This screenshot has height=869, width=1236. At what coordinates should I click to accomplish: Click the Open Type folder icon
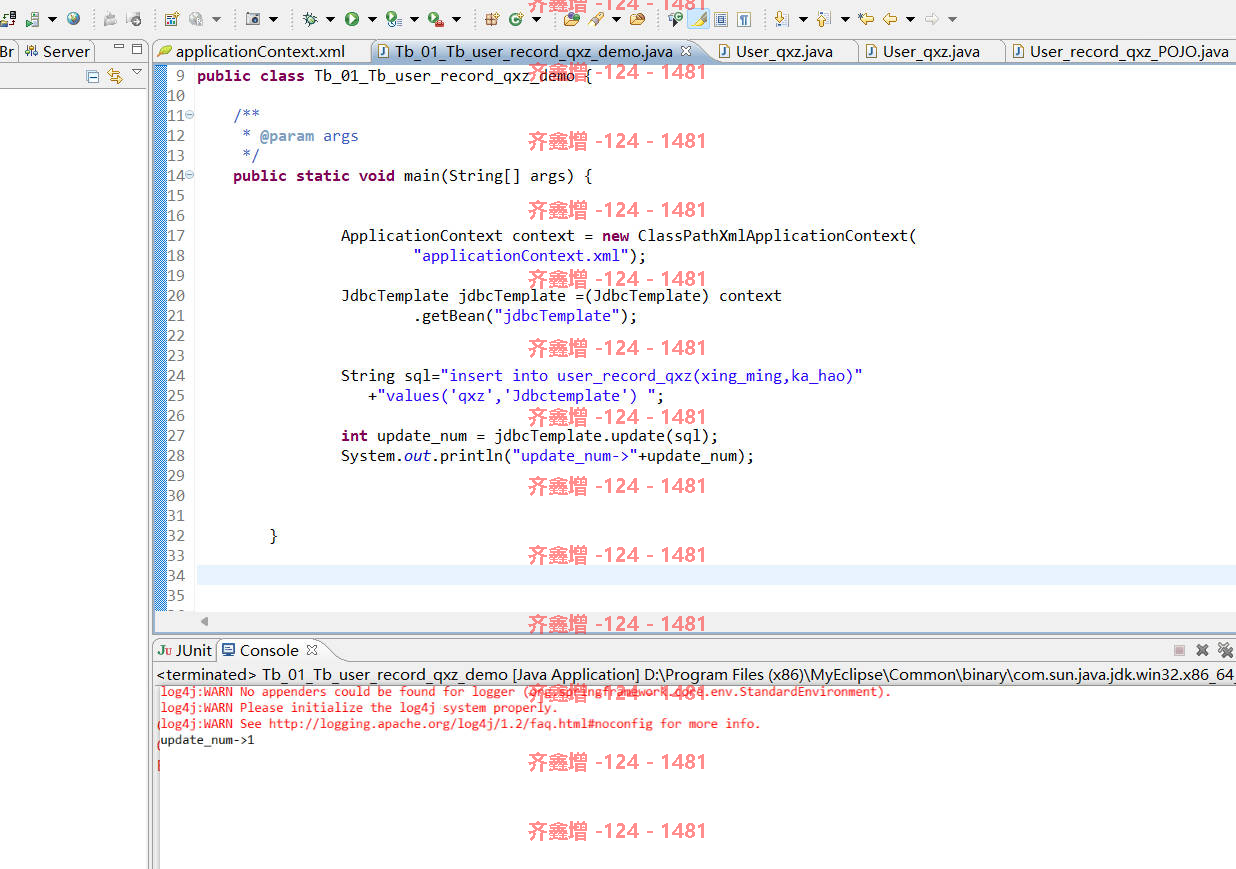tap(572, 19)
